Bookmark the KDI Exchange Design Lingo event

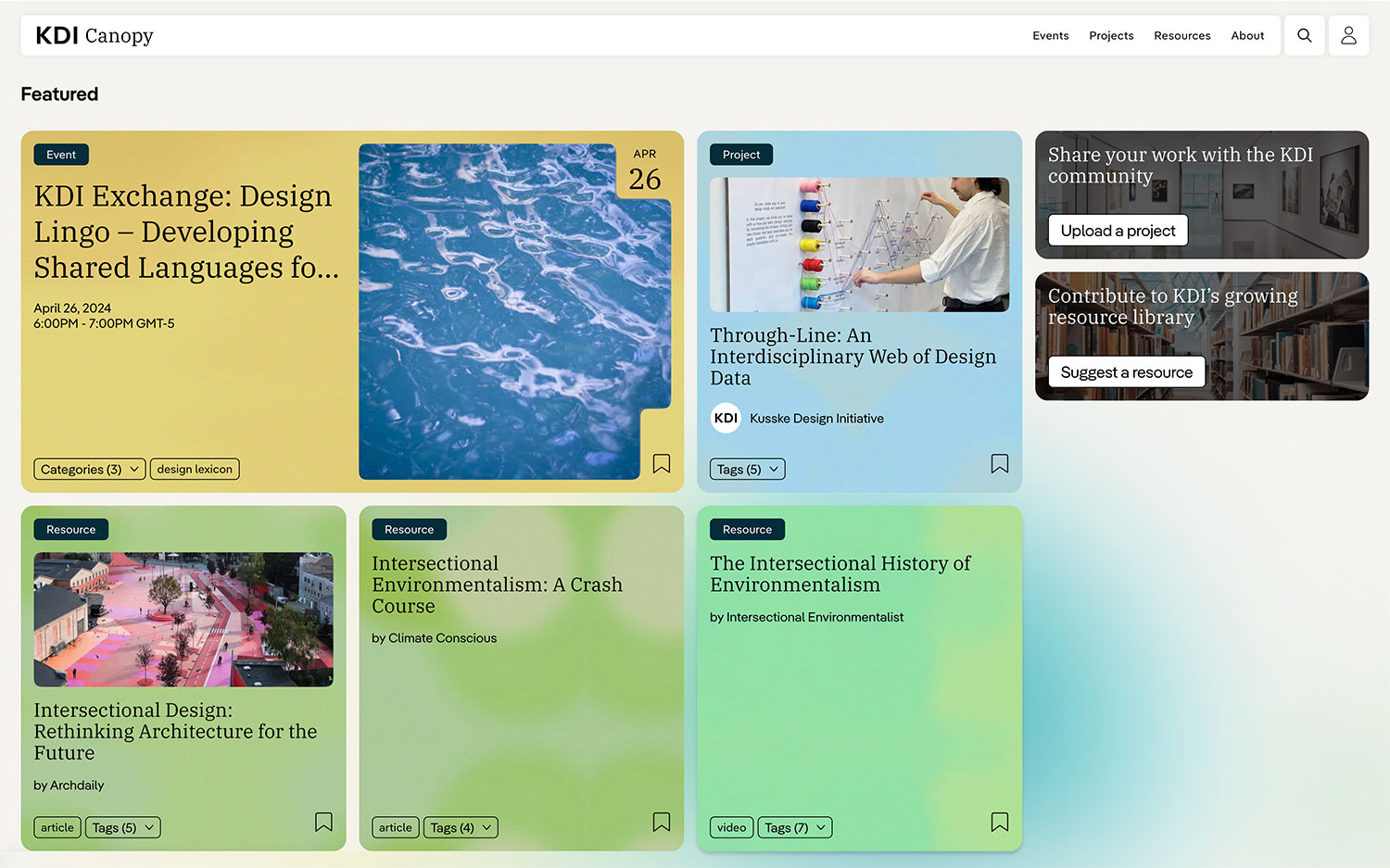point(662,463)
